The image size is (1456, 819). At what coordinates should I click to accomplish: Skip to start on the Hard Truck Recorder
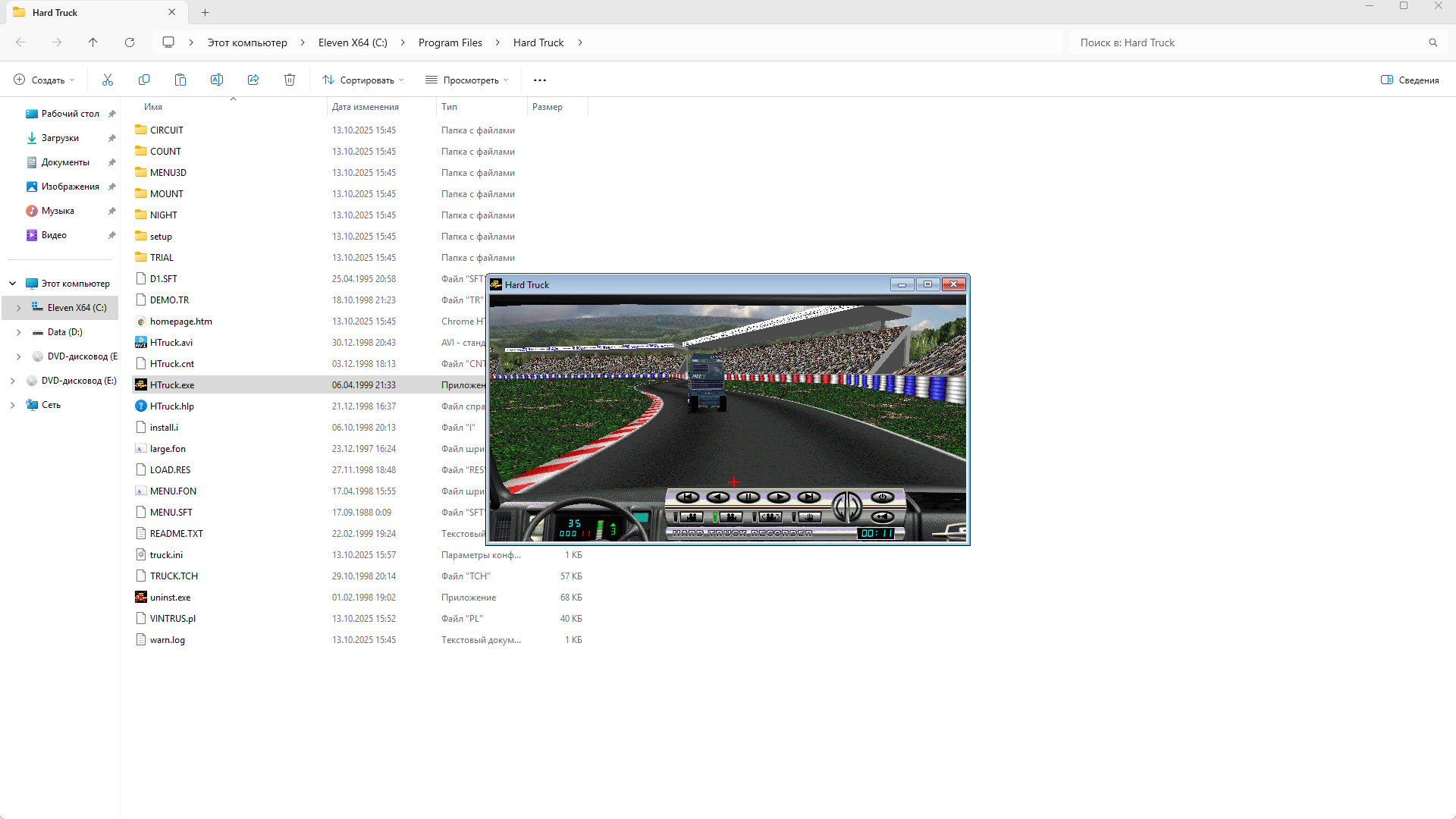(688, 497)
